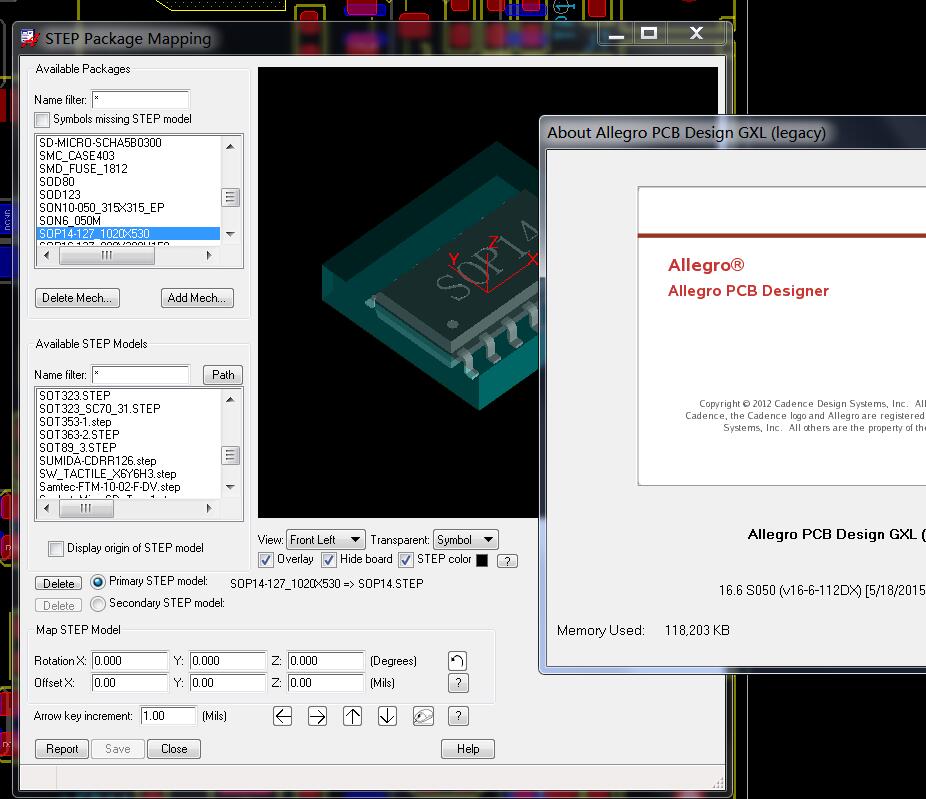Click the left arrow move button
Screen dimensions: 926x799
[283, 716]
